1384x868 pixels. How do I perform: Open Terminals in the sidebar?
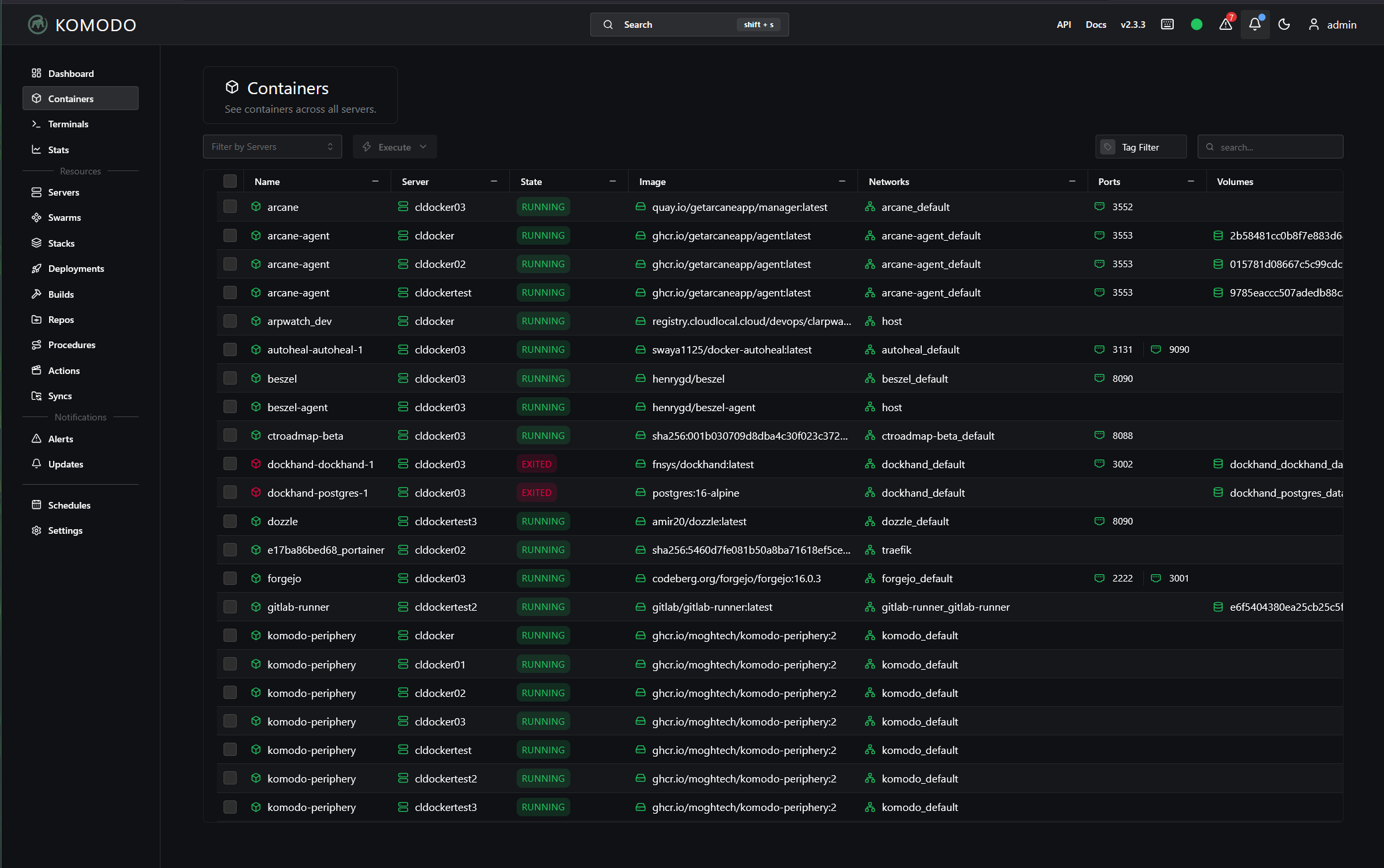pos(80,124)
